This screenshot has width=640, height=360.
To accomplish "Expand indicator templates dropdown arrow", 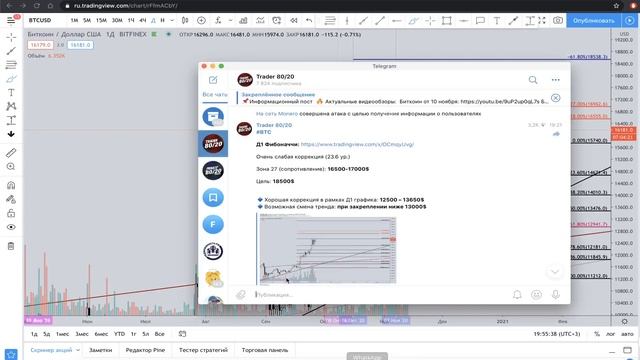I will [230, 20].
